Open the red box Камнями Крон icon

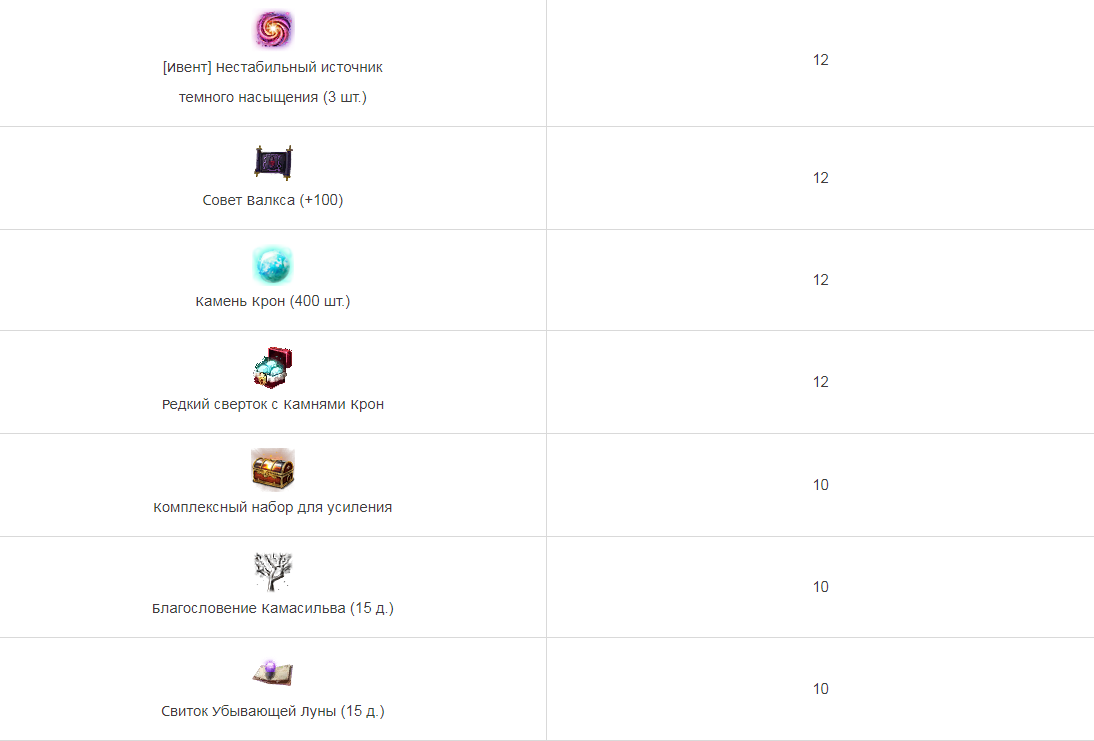point(273,367)
